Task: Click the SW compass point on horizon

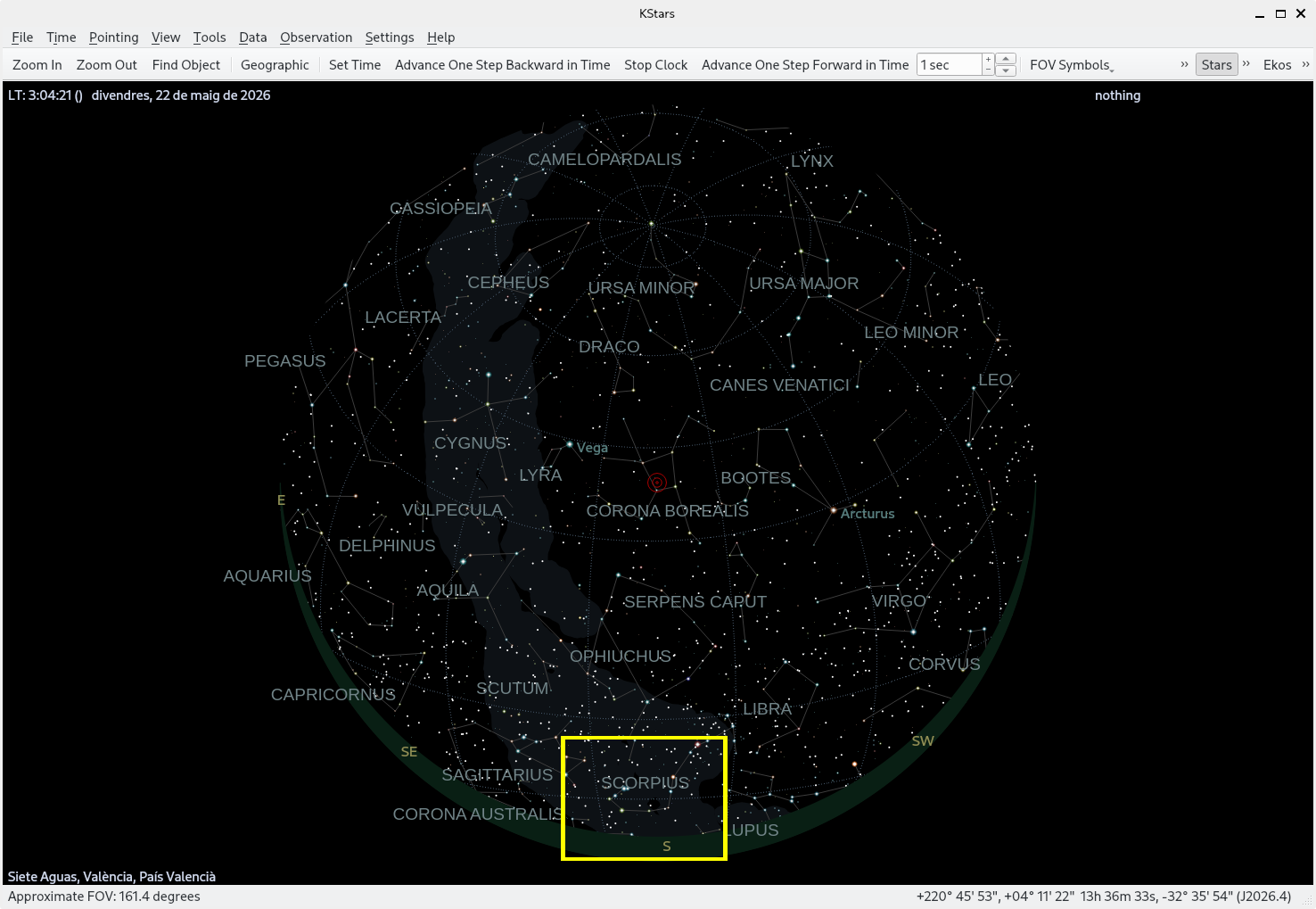Action: point(923,741)
